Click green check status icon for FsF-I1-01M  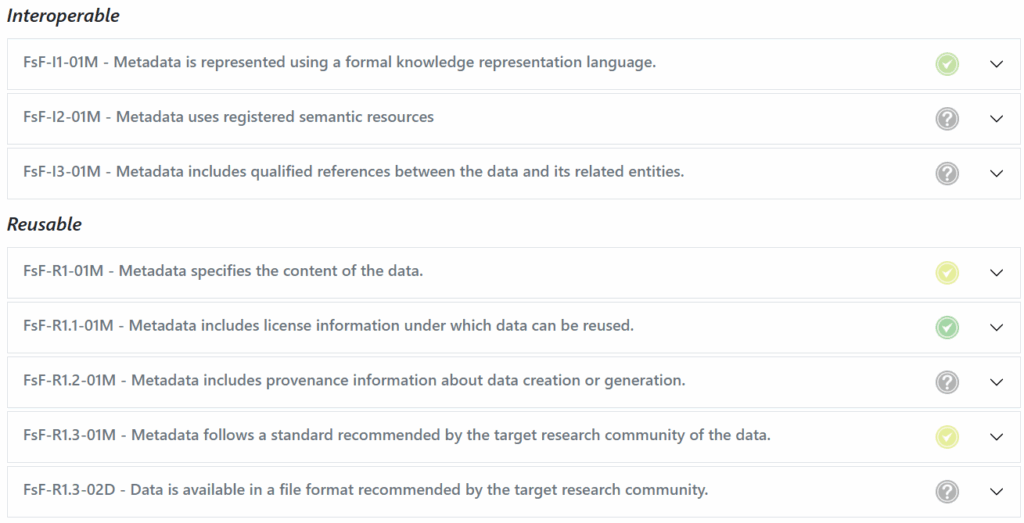click(947, 64)
